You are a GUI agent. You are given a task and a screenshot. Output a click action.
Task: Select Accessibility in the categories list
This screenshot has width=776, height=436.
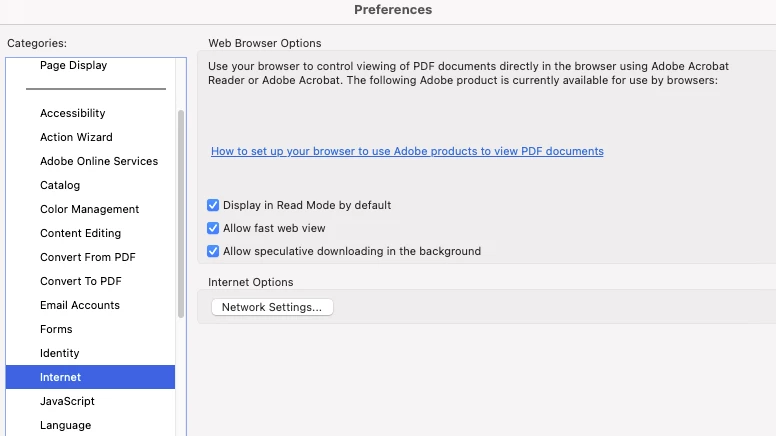click(72, 113)
